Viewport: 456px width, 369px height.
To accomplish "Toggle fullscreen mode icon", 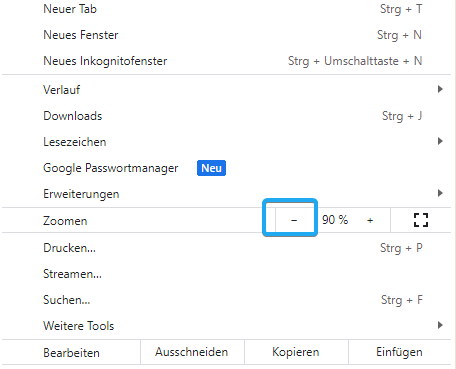I will pos(421,220).
